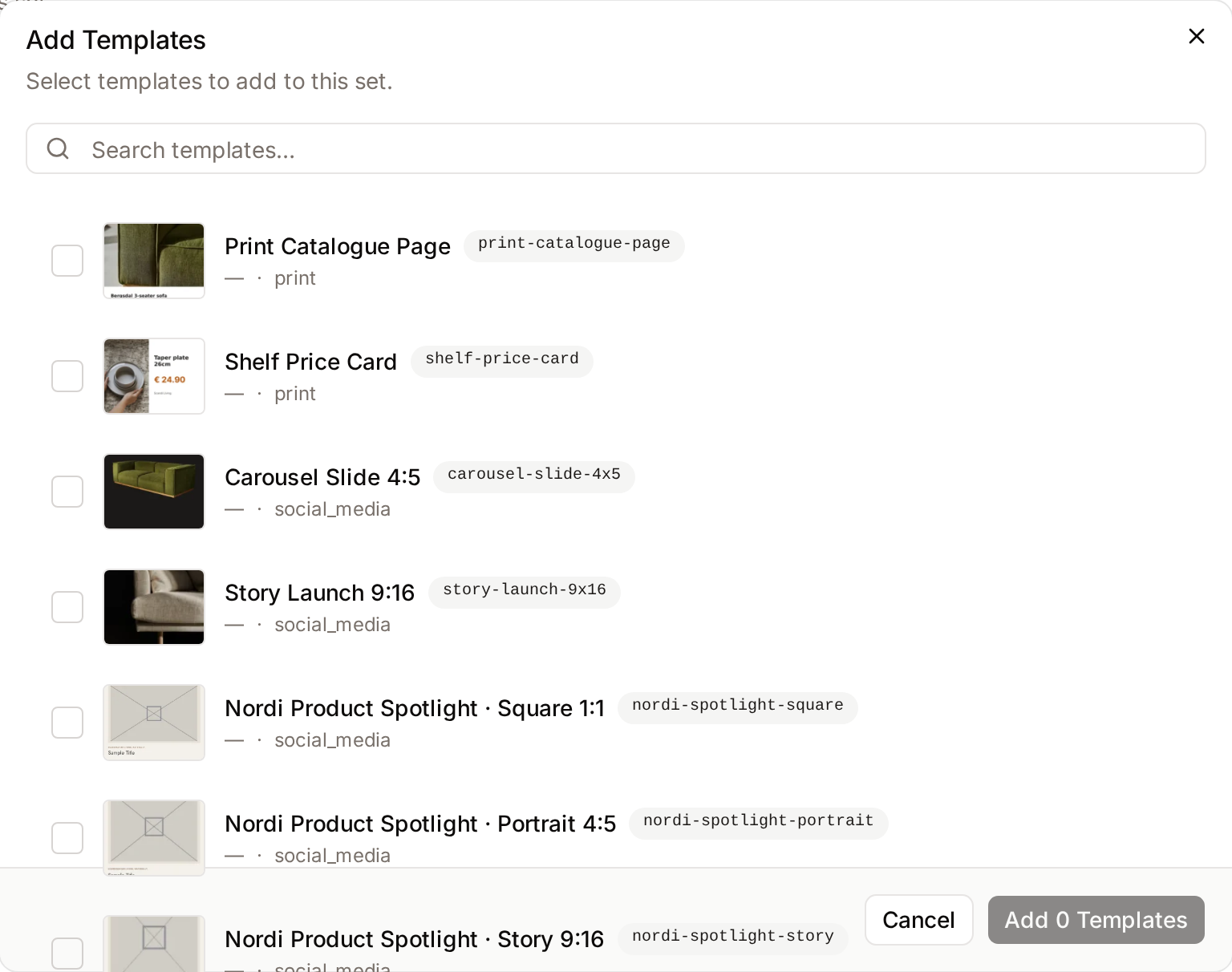Open Shelf Price Card thumbnail

(154, 376)
